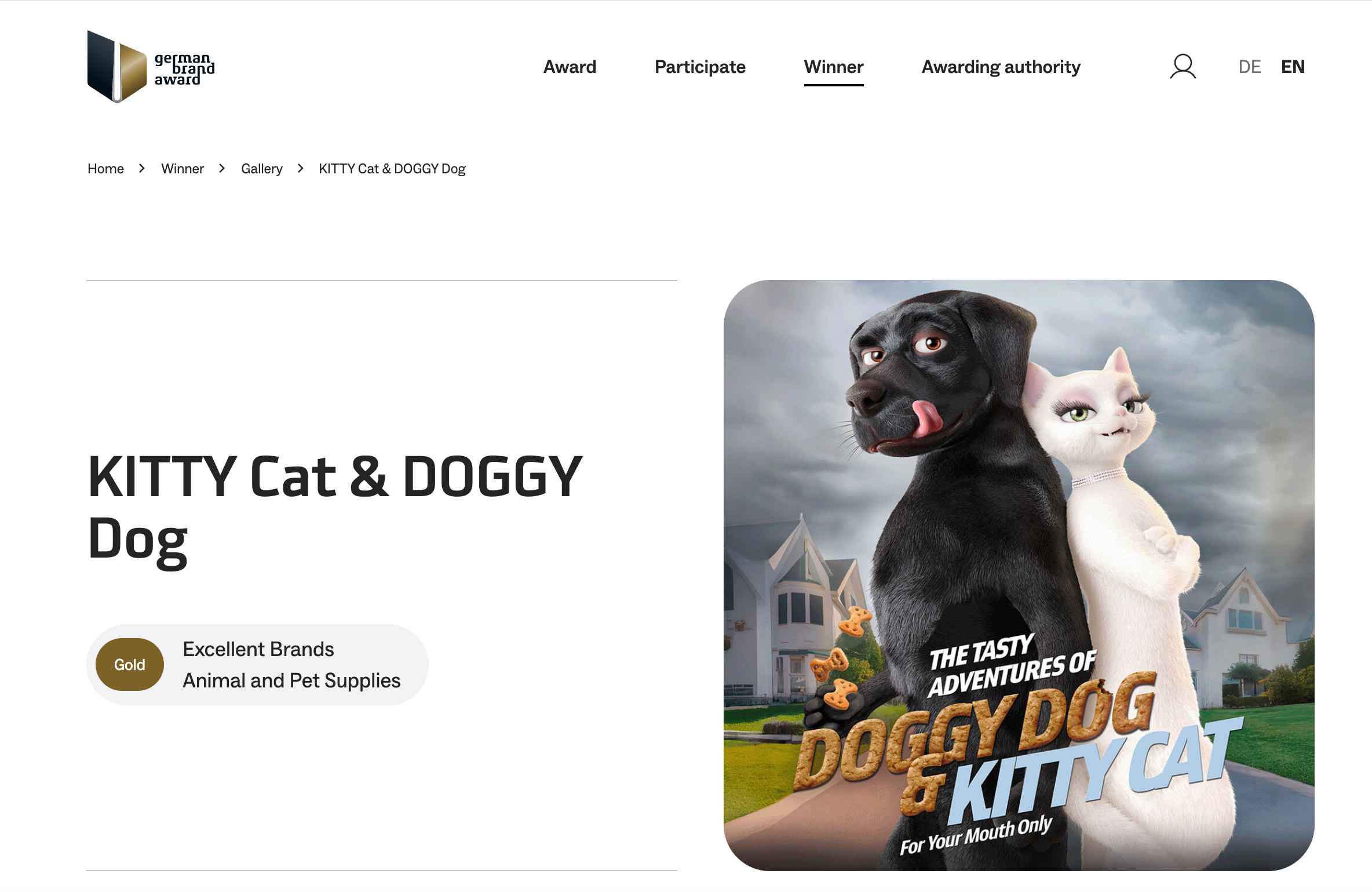The image size is (1372, 892).
Task: Open the user account profile icon
Action: coord(1183,67)
